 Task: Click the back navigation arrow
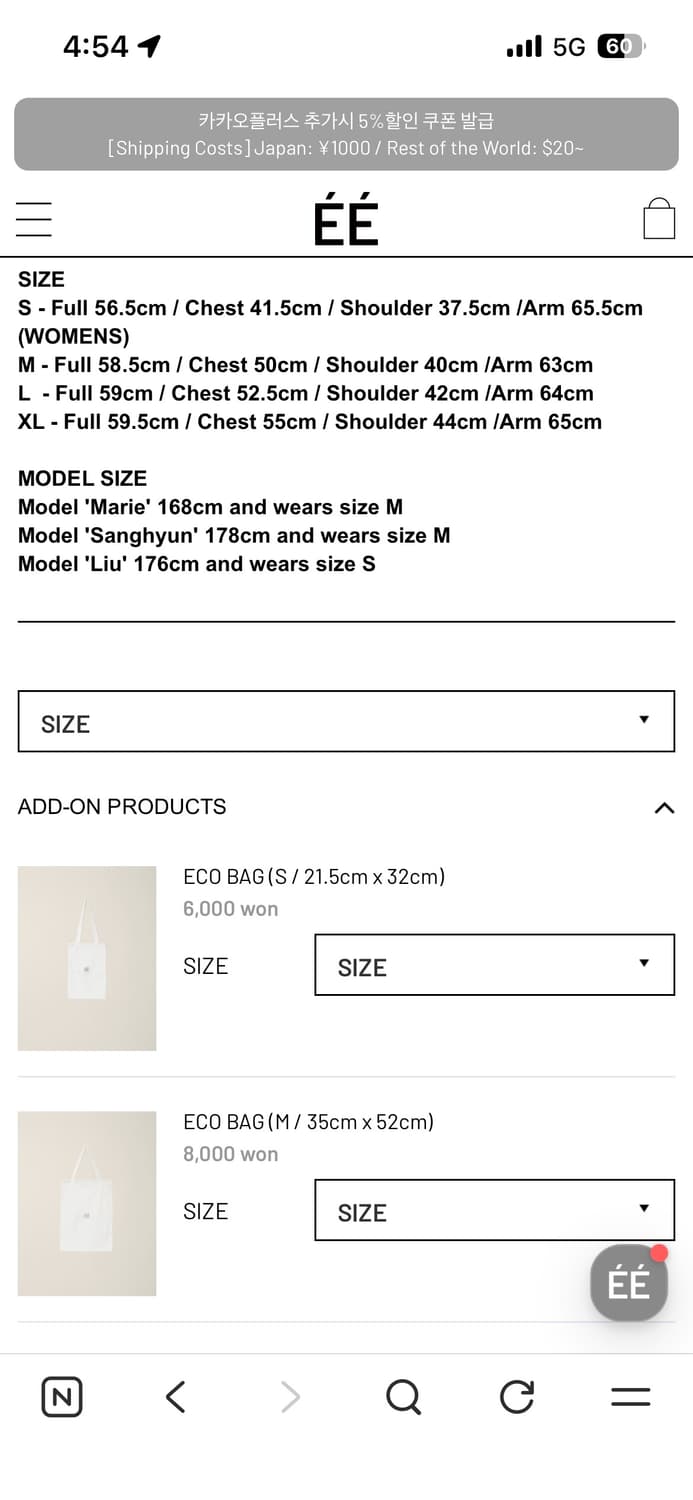[175, 1397]
